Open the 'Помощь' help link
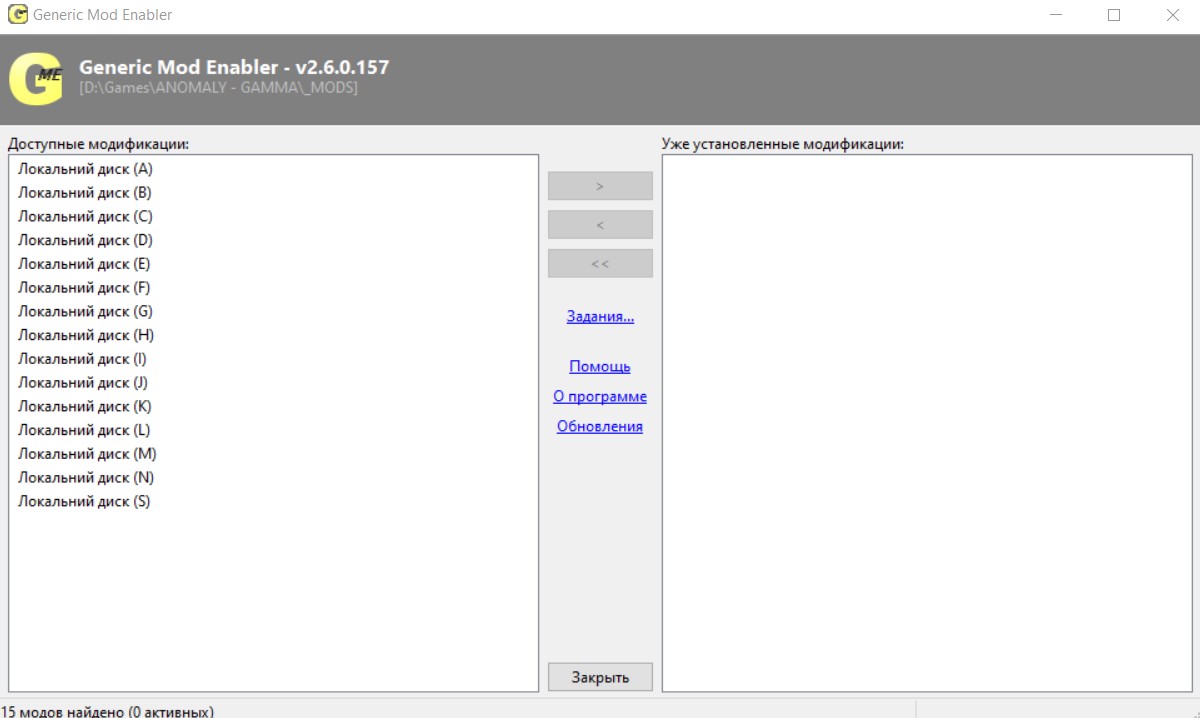1200x718 pixels. [600, 367]
